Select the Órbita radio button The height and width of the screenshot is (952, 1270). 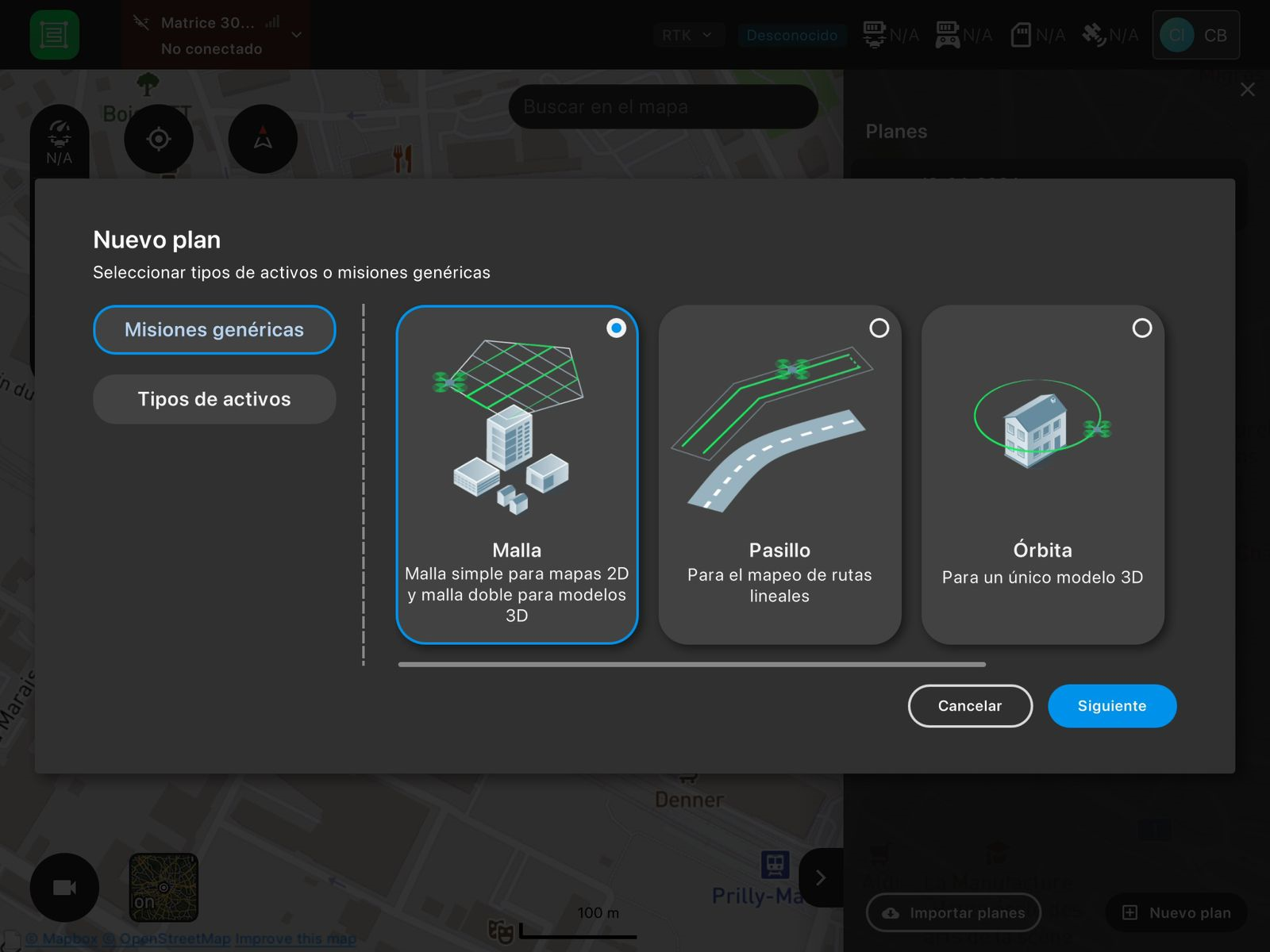pos(1141,328)
